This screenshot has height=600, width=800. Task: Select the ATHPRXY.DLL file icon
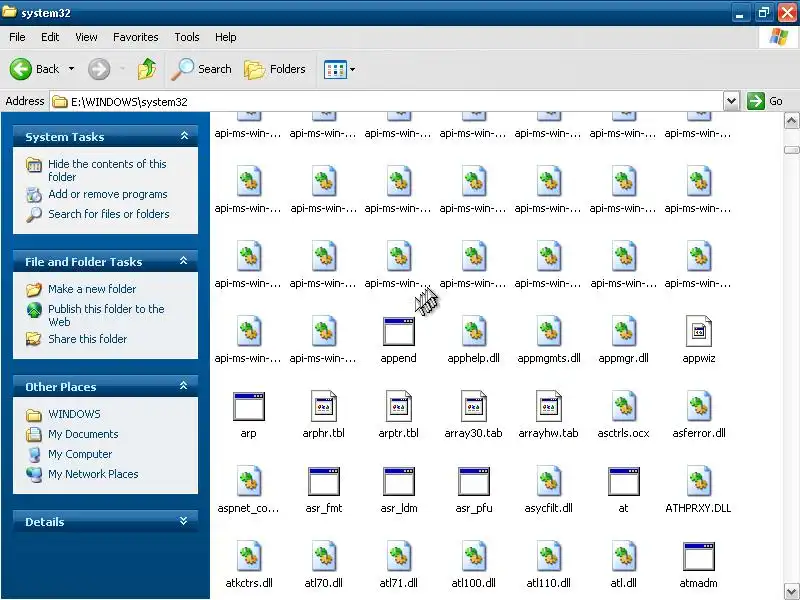(x=698, y=481)
